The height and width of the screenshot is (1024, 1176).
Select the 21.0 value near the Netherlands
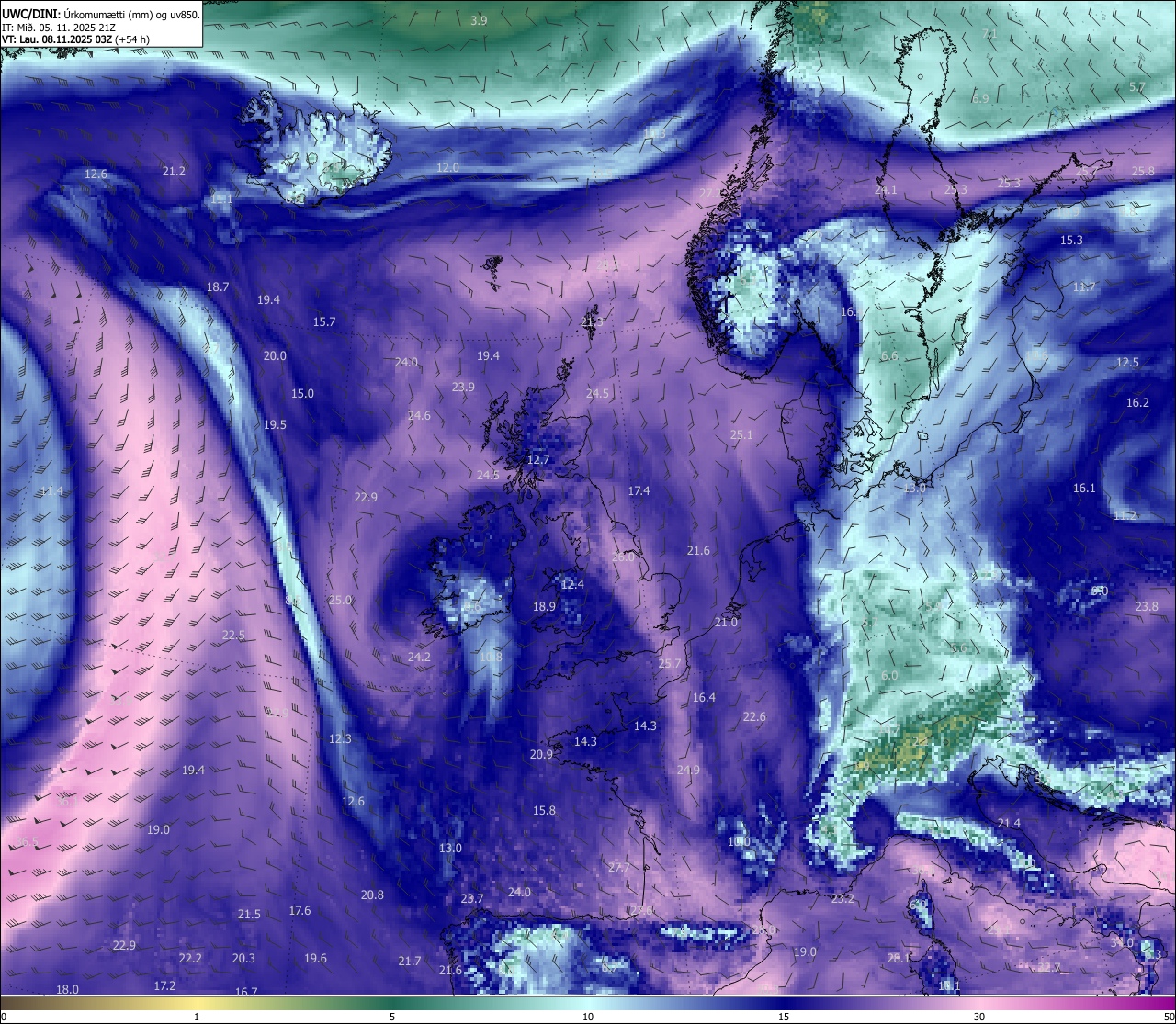coord(726,622)
